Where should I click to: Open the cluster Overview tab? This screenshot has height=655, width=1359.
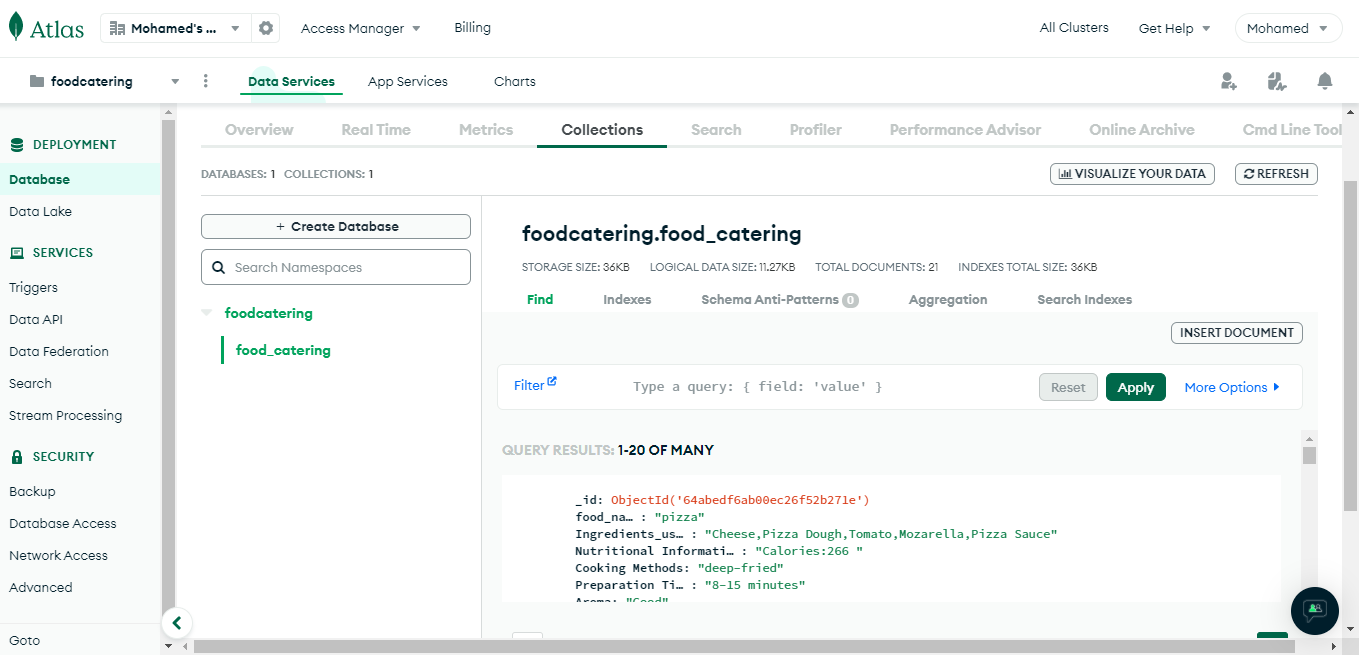click(x=259, y=130)
